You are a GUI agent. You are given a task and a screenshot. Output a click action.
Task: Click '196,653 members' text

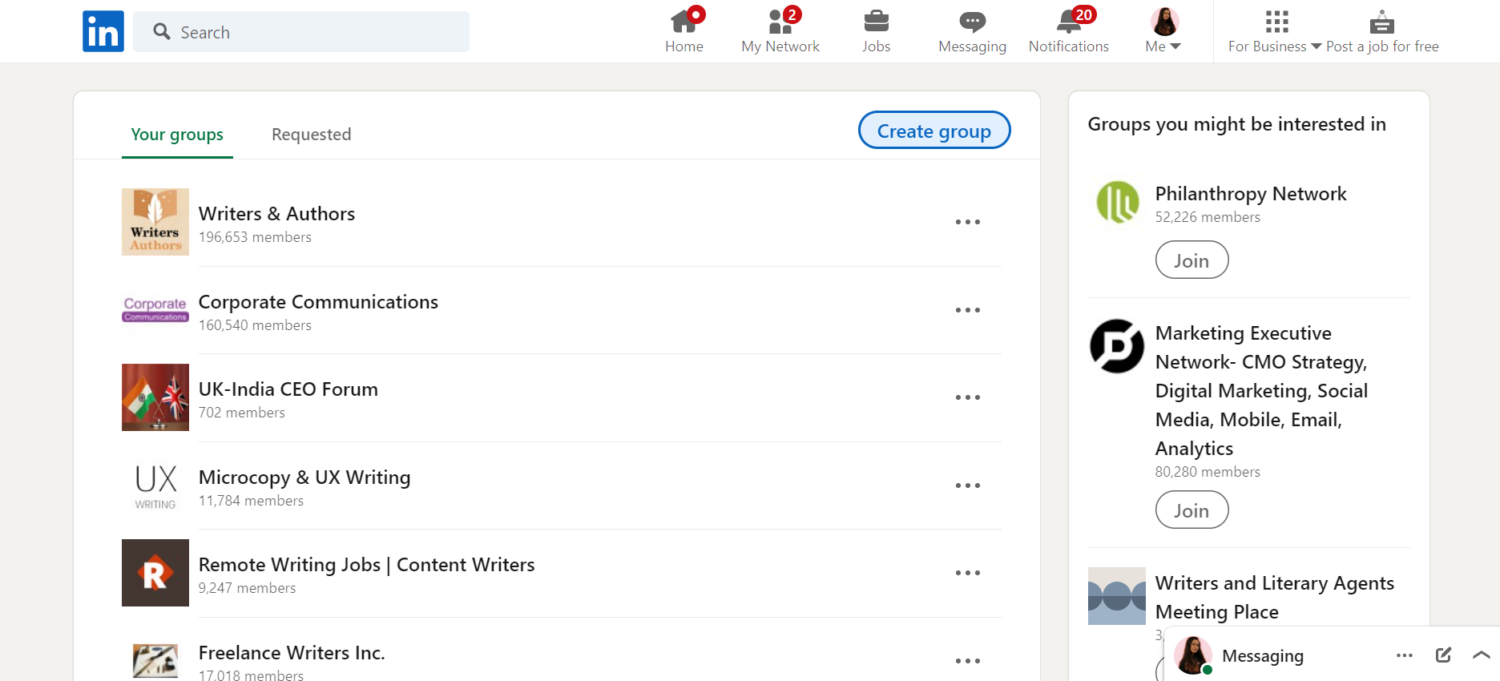(x=255, y=237)
